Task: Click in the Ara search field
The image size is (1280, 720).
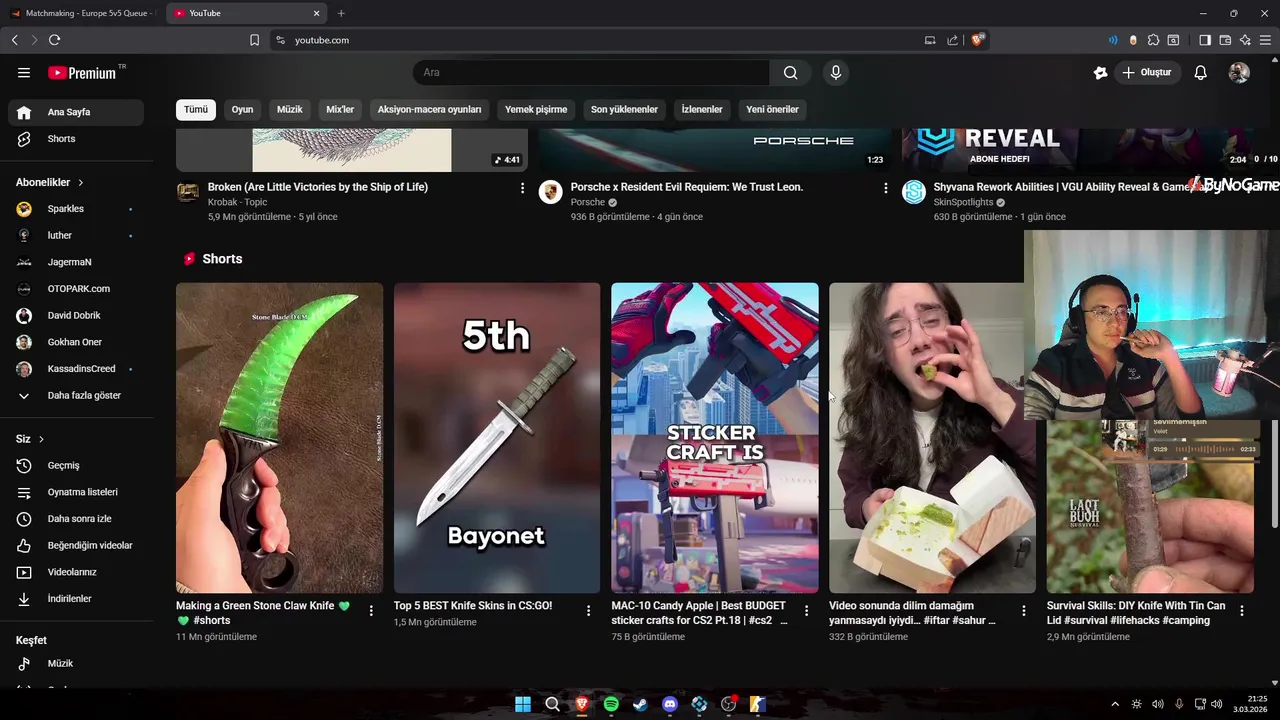Action: pos(591,72)
